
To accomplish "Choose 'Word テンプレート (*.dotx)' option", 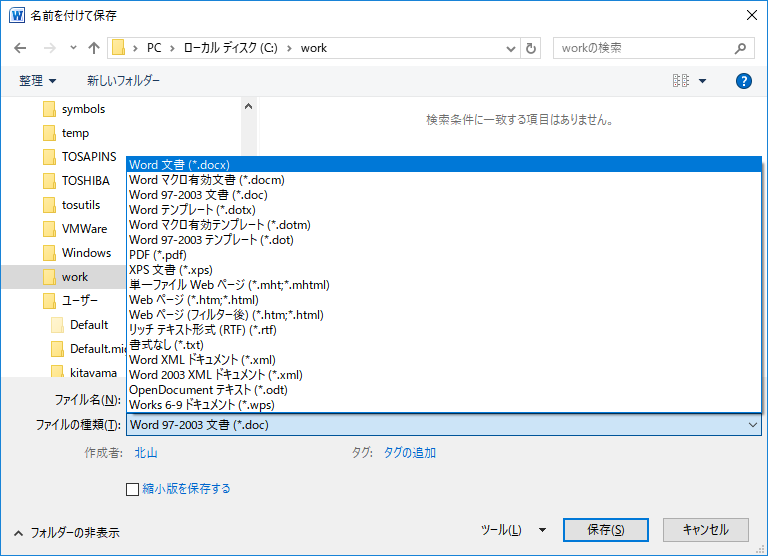I will click(x=443, y=210).
